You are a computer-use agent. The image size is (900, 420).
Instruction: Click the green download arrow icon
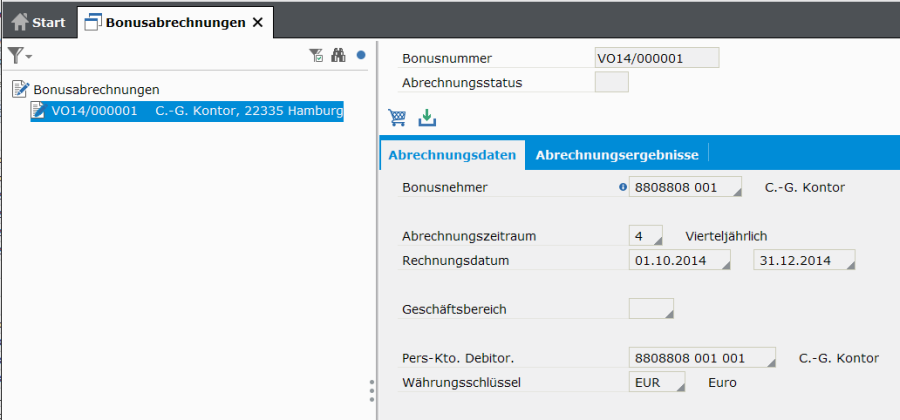[x=427, y=118]
